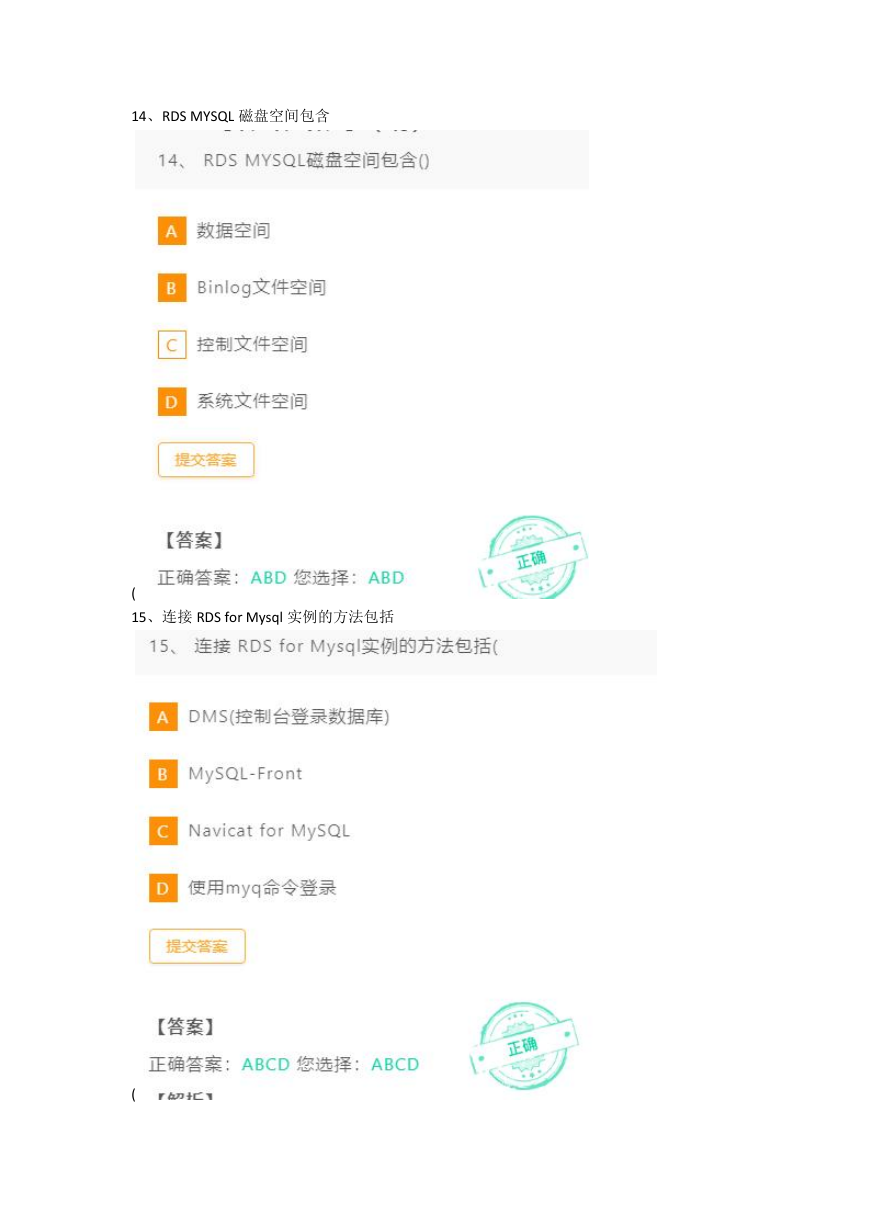This screenshot has height=1228, width=869.
Task: Toggle option C Navicat for MySQL
Action: point(163,831)
